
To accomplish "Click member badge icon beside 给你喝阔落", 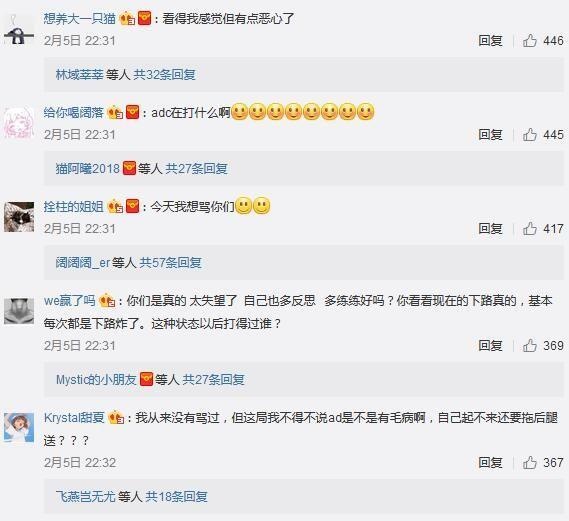I will pos(115,112).
